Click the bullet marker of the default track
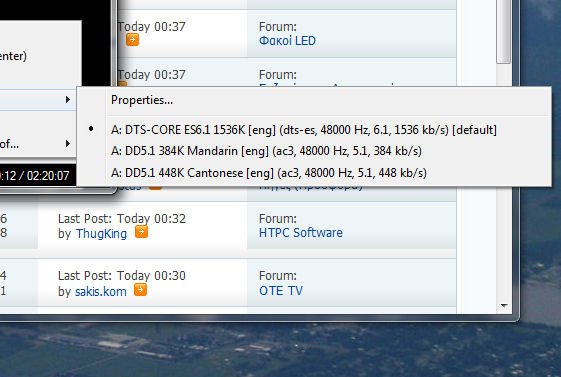Screen dimensions: 561x377 point(91,128)
